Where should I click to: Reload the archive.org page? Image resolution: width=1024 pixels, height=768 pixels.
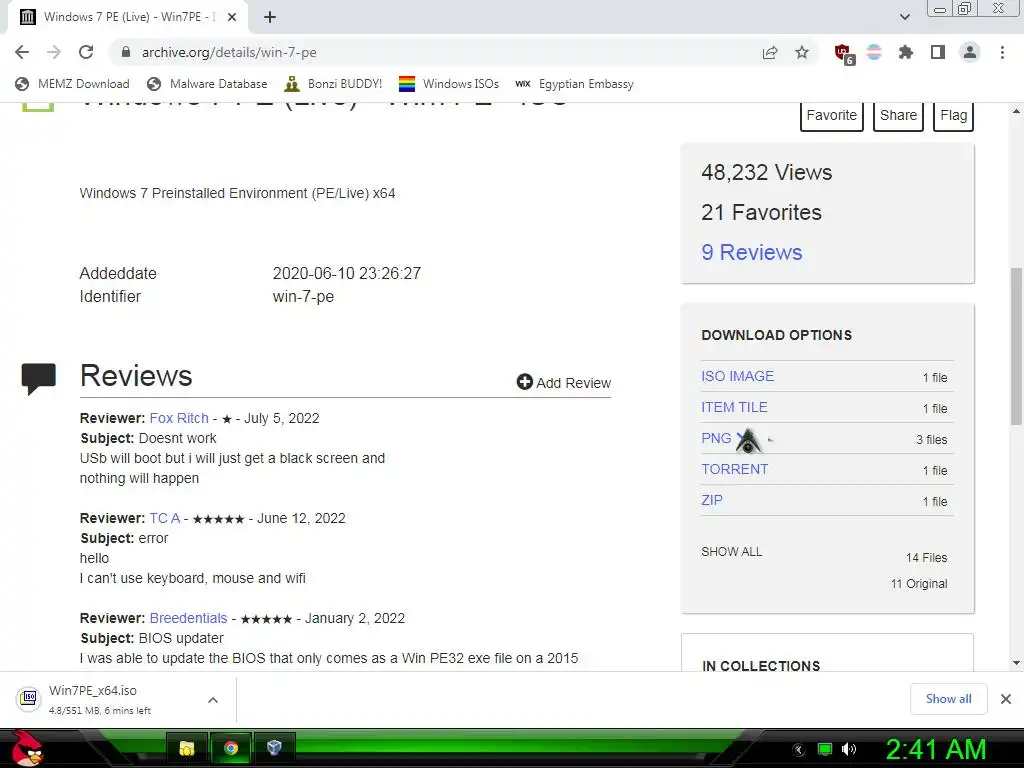[86, 52]
